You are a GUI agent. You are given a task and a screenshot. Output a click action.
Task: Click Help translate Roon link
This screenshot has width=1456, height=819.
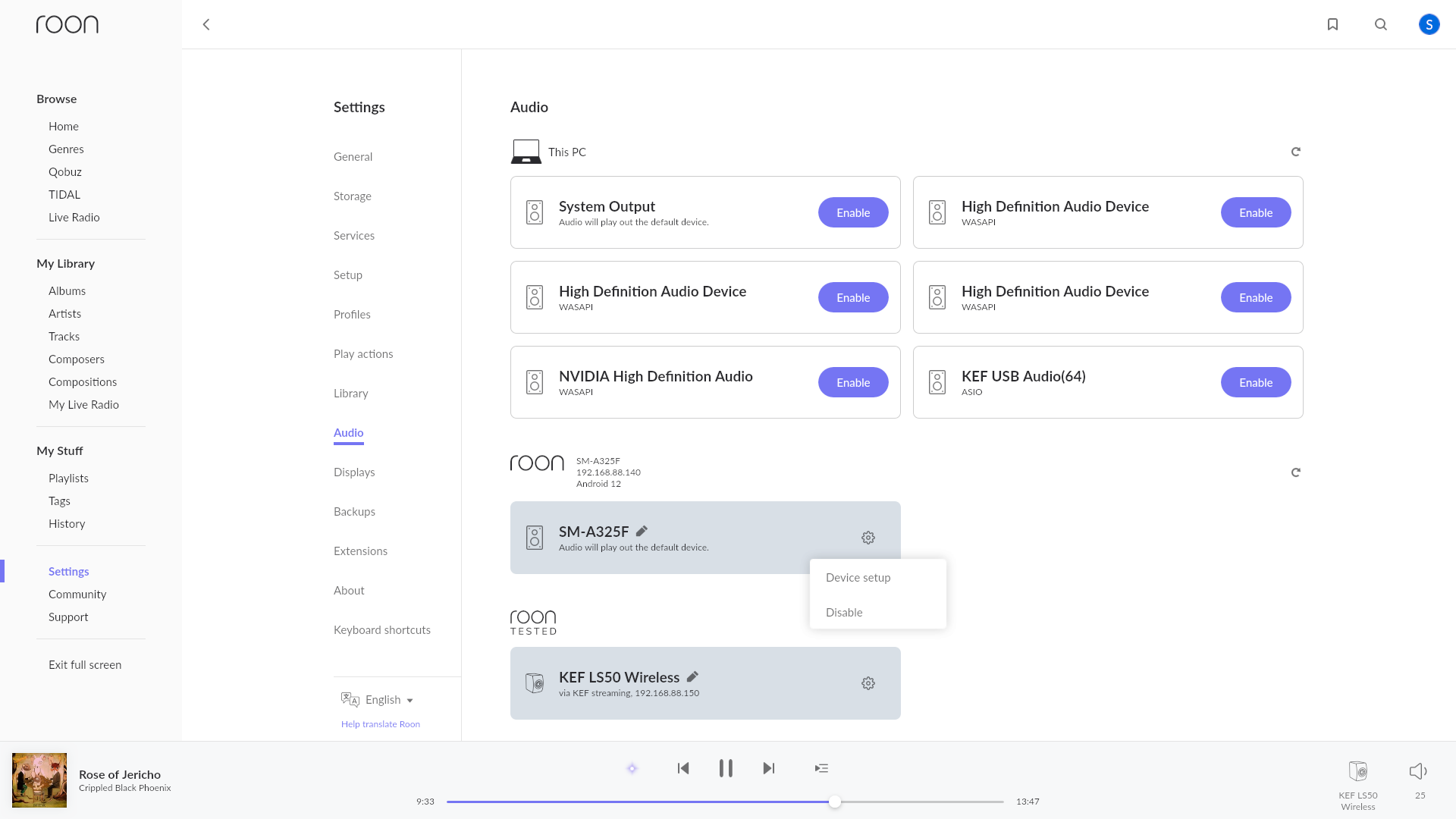(381, 724)
